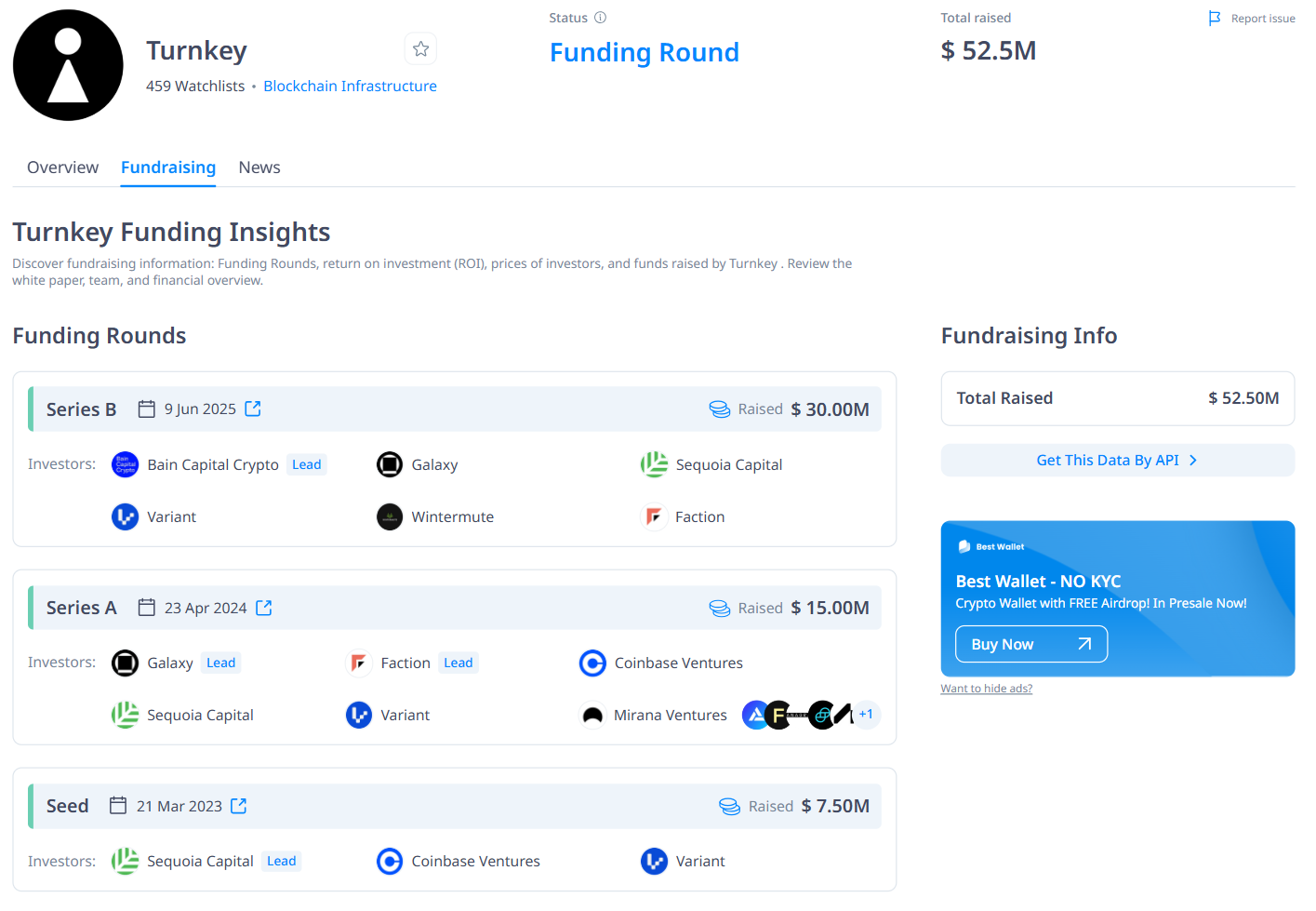This screenshot has width=1316, height=911.
Task: Open Seed round external source link icon
Action: point(239,806)
